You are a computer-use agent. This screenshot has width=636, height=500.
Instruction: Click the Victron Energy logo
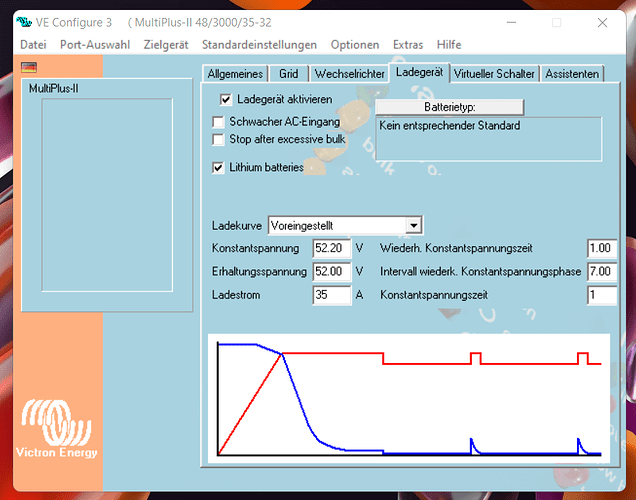click(57, 429)
